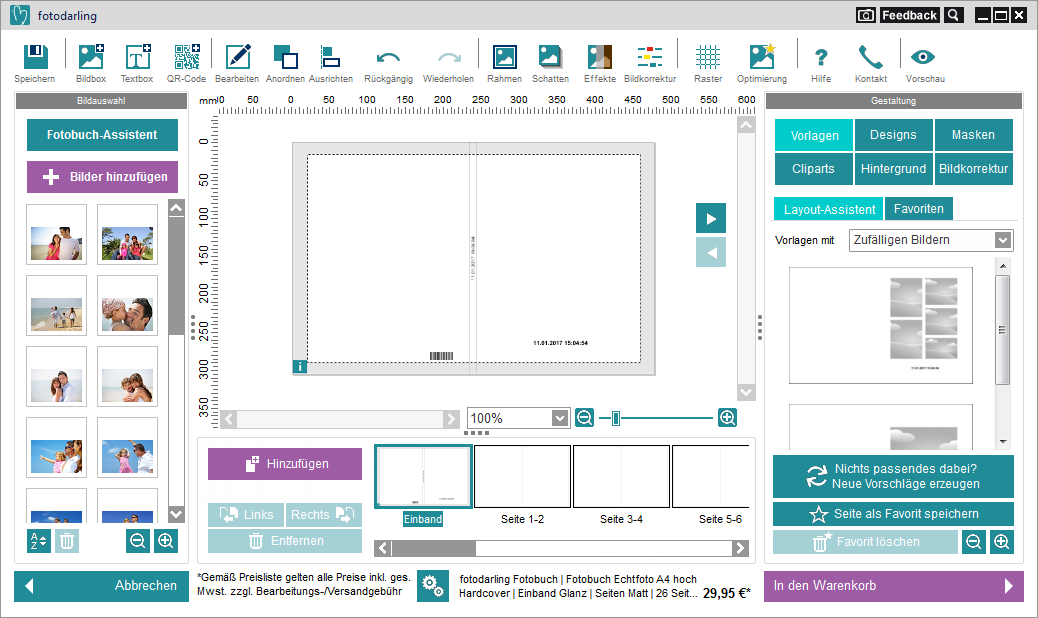Image resolution: width=1038 pixels, height=618 pixels.
Task: Open the product settings gear options
Action: coord(433,586)
